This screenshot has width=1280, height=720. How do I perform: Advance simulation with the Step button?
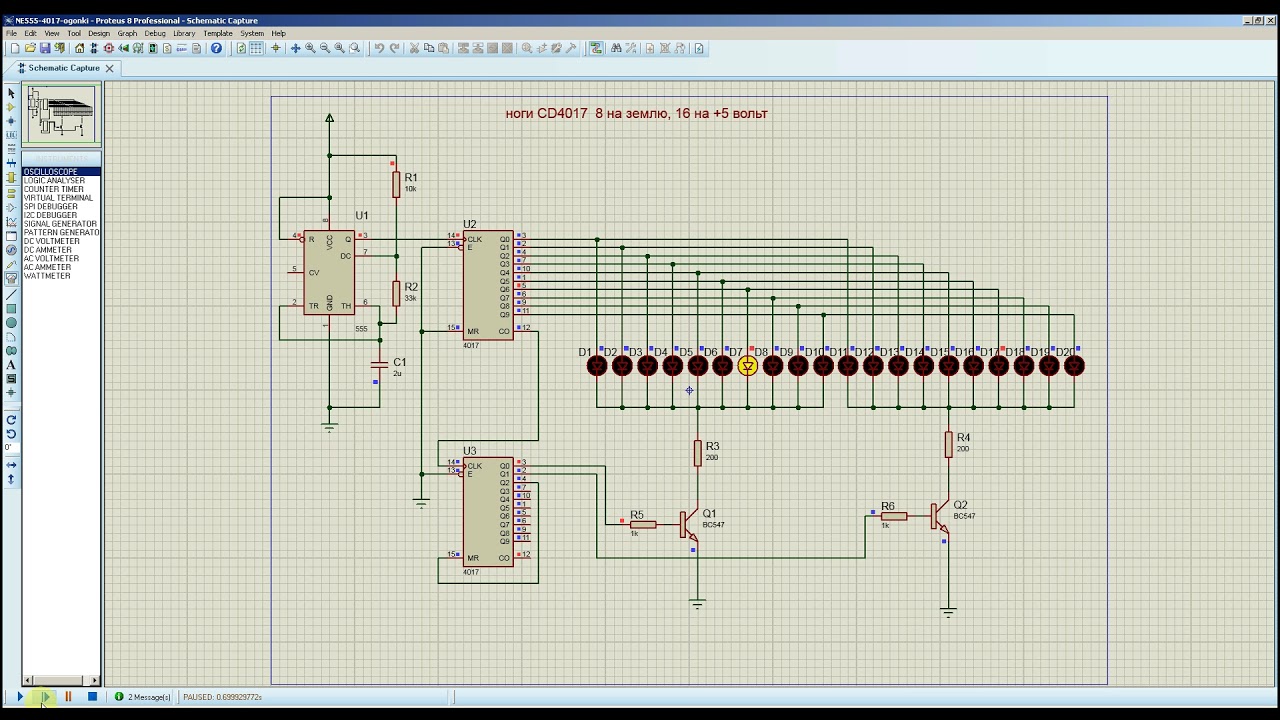click(45, 697)
